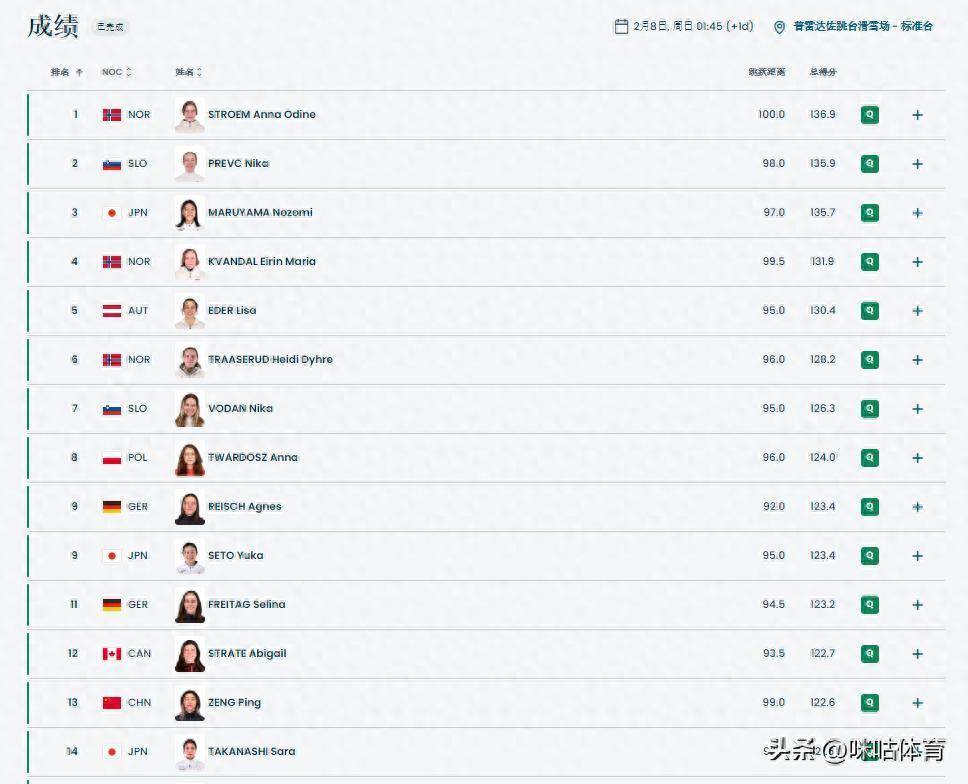Screen dimensions: 968x784
Task: Click Q qualification badge for EDER Lisa
Action: [x=870, y=311]
